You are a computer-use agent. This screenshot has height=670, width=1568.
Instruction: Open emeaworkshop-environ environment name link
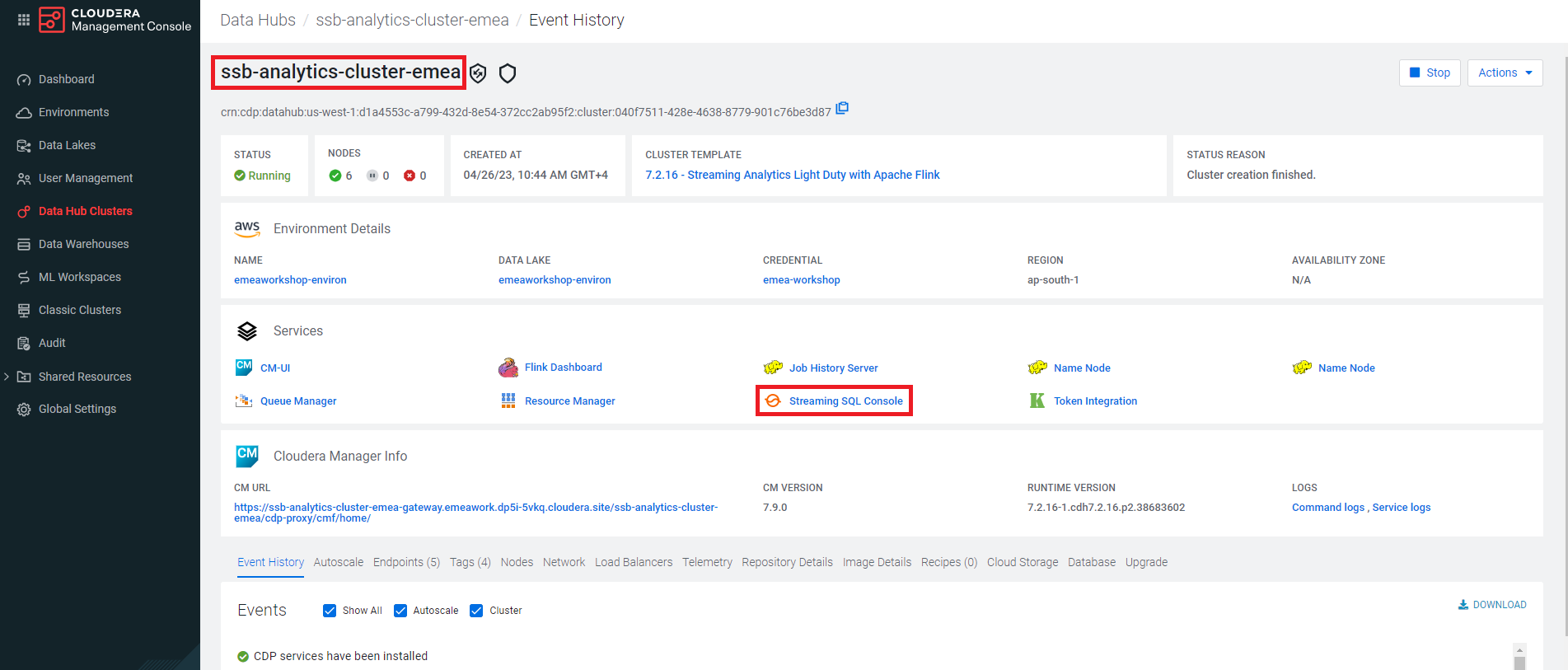(x=290, y=280)
